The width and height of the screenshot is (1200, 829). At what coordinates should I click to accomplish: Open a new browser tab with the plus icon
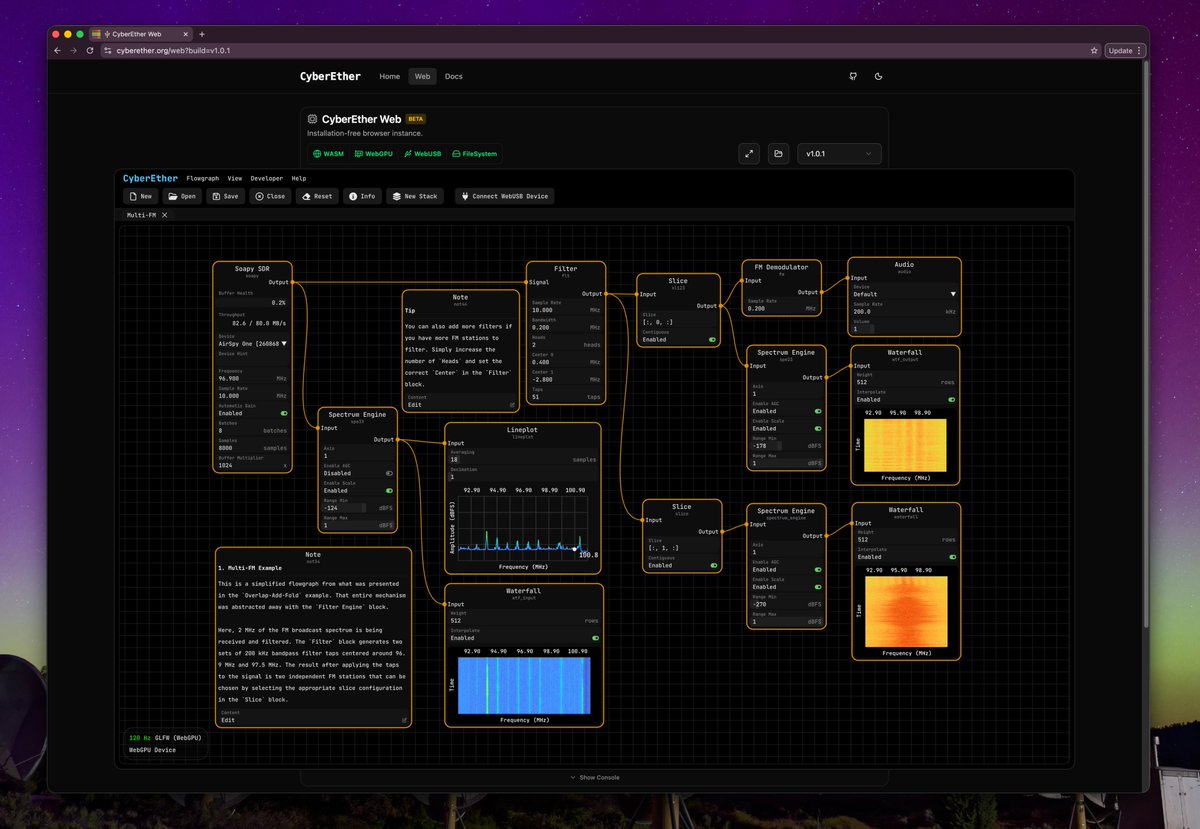coord(201,34)
